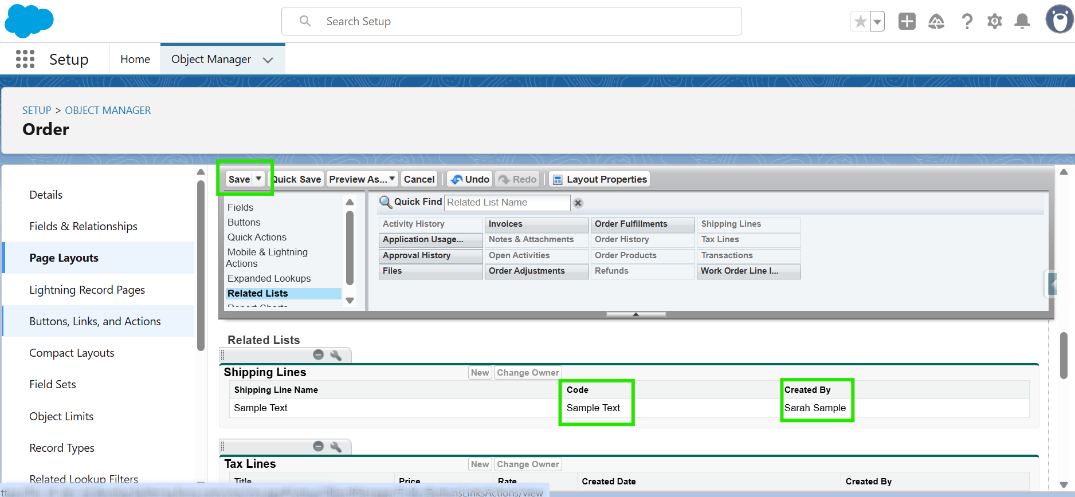Collapse the palette using the bottom handle
Image resolution: width=1075 pixels, height=497 pixels.
(x=636, y=314)
